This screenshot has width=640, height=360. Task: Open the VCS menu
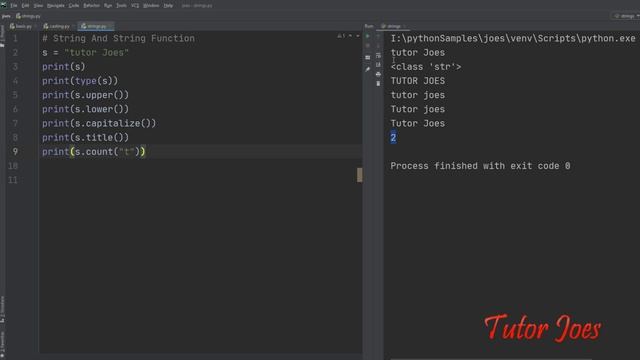click(x=135, y=5)
